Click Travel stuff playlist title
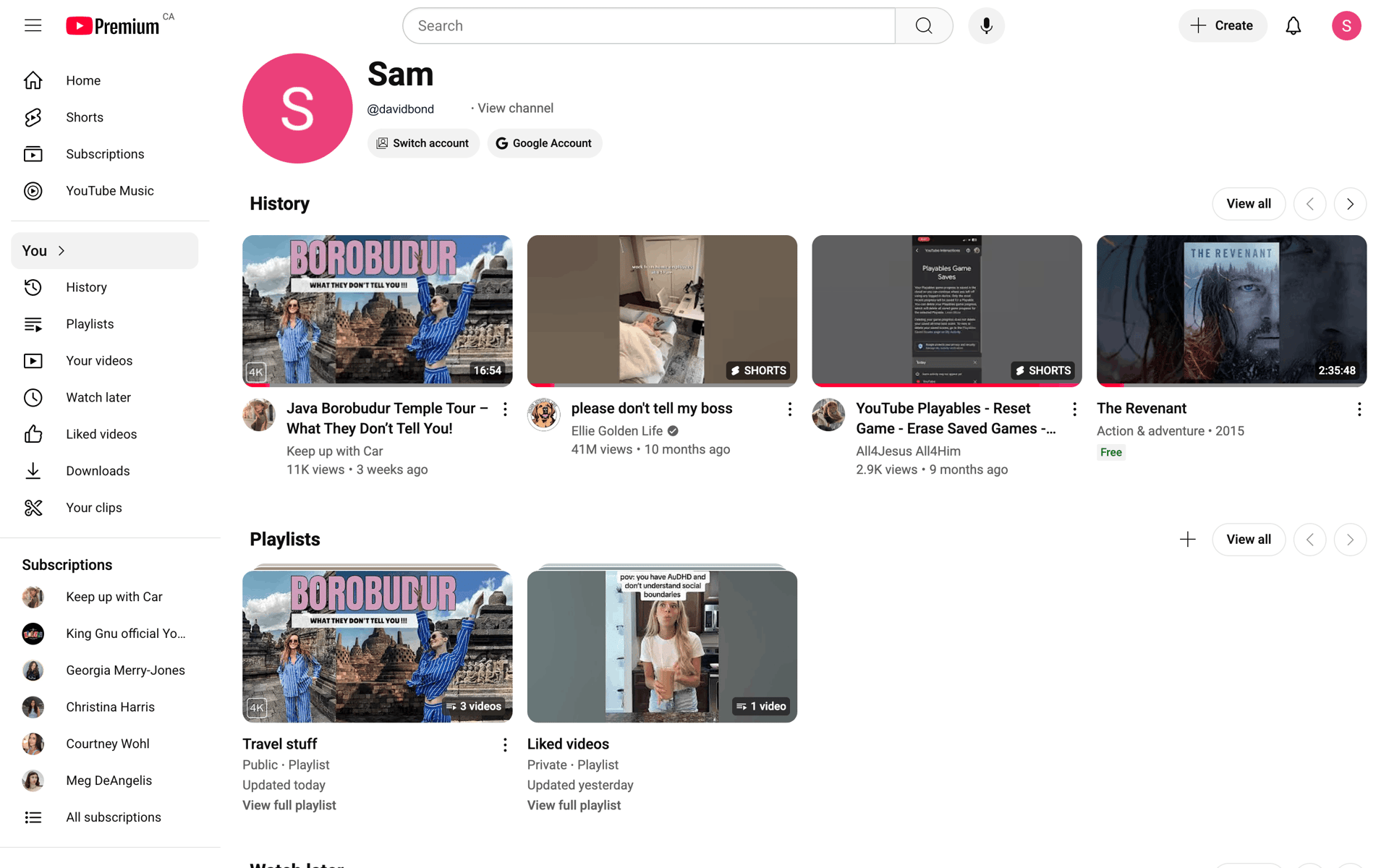Viewport: 1389px width, 868px height. point(280,744)
